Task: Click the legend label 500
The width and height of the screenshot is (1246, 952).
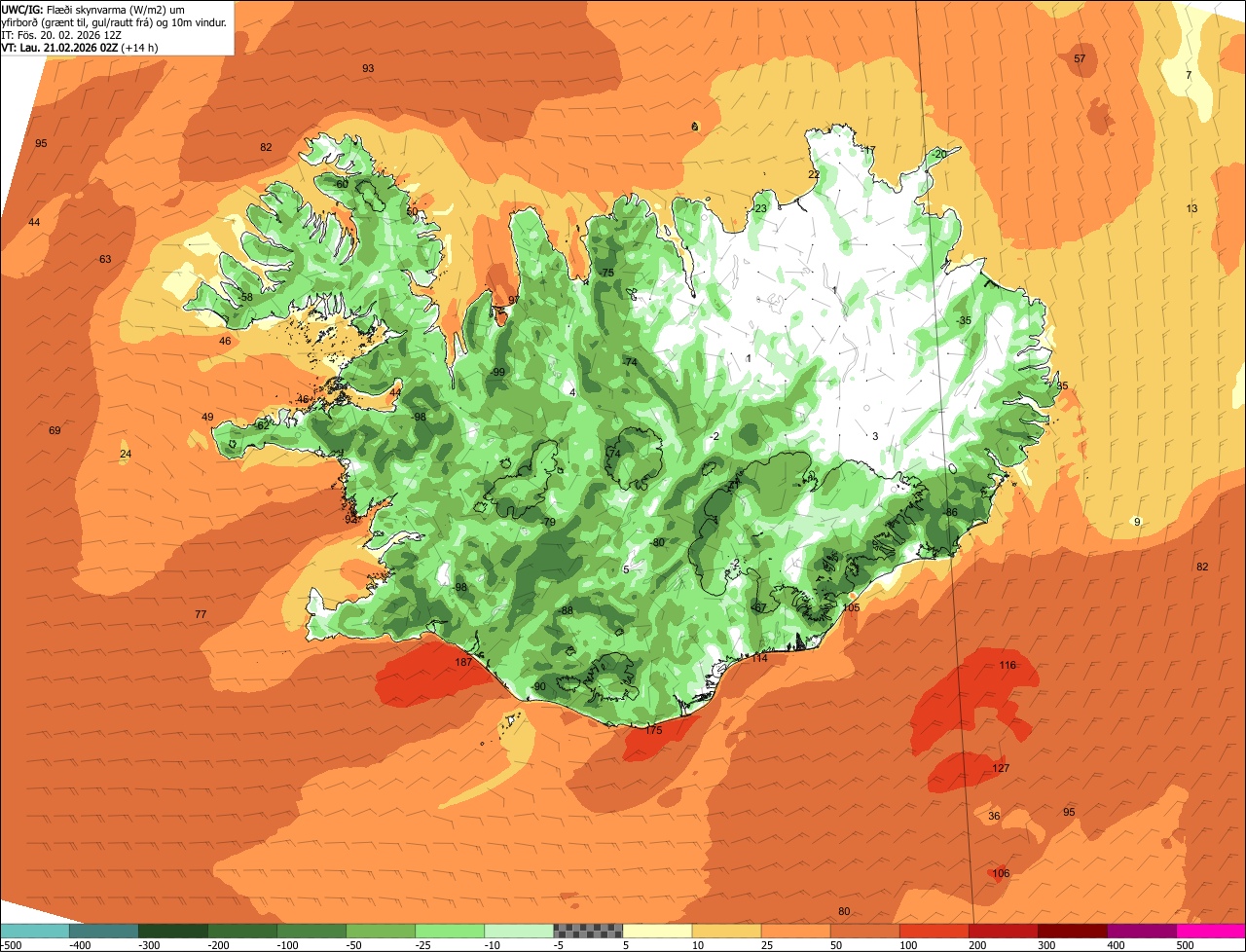Action: [1184, 945]
